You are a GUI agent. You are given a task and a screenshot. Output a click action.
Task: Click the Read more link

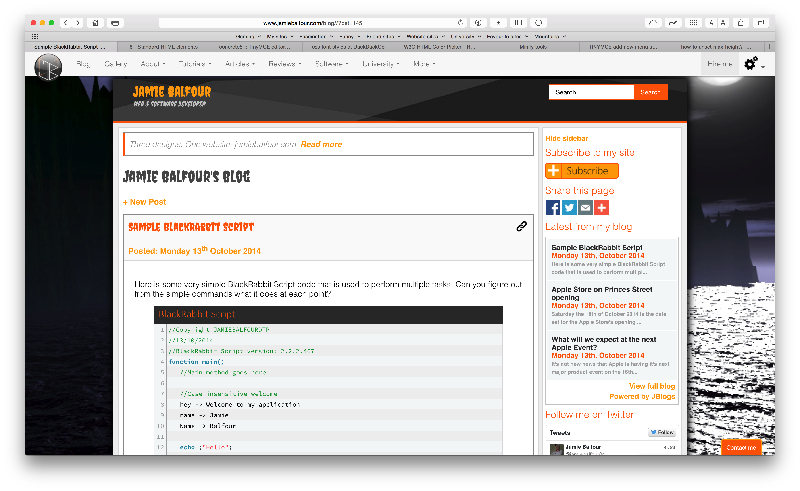click(321, 144)
